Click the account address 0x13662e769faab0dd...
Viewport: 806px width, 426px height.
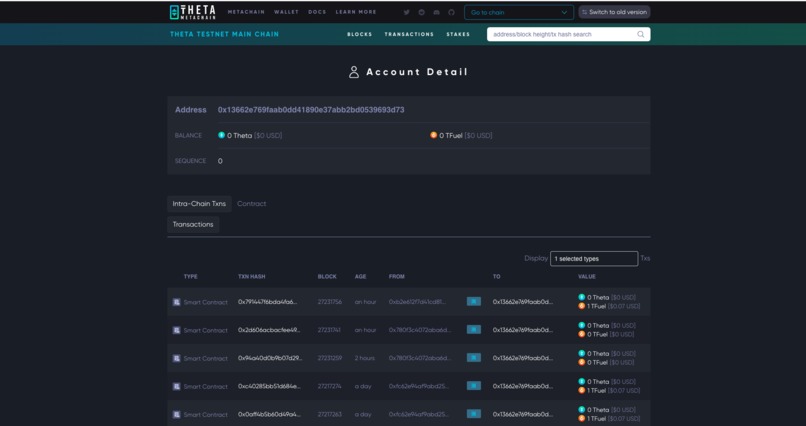tap(311, 110)
